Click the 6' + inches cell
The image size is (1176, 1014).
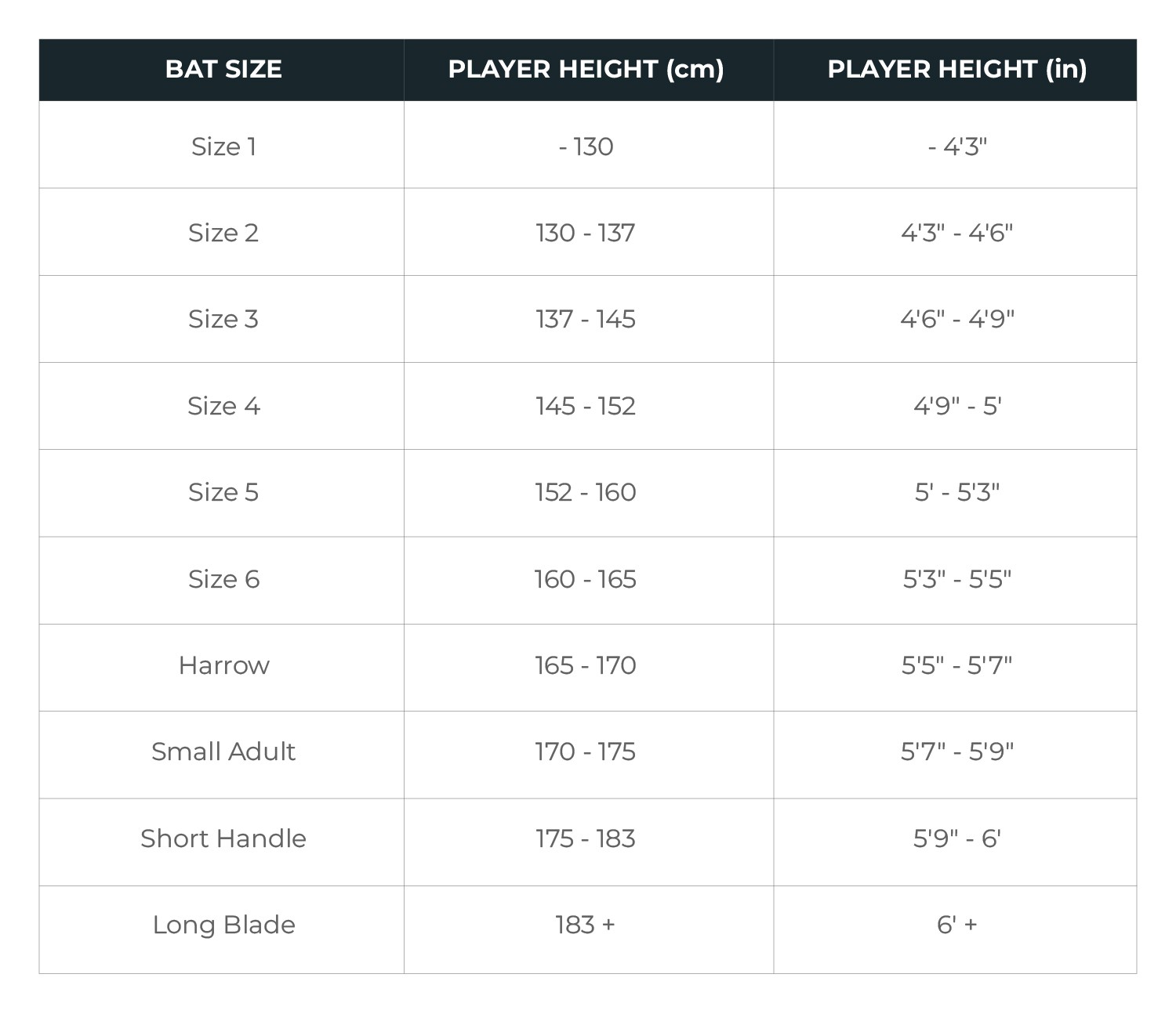tap(956, 925)
